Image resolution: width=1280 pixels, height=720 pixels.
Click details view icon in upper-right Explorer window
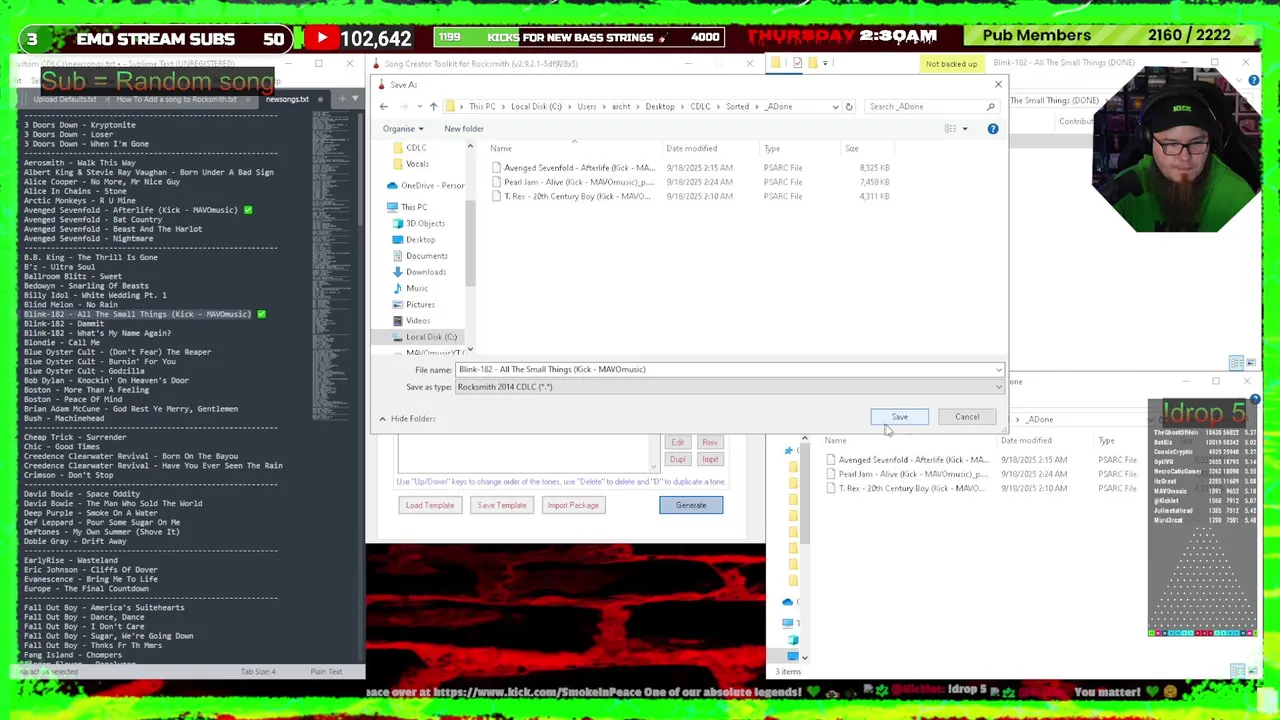pyautogui.click(x=1237, y=363)
